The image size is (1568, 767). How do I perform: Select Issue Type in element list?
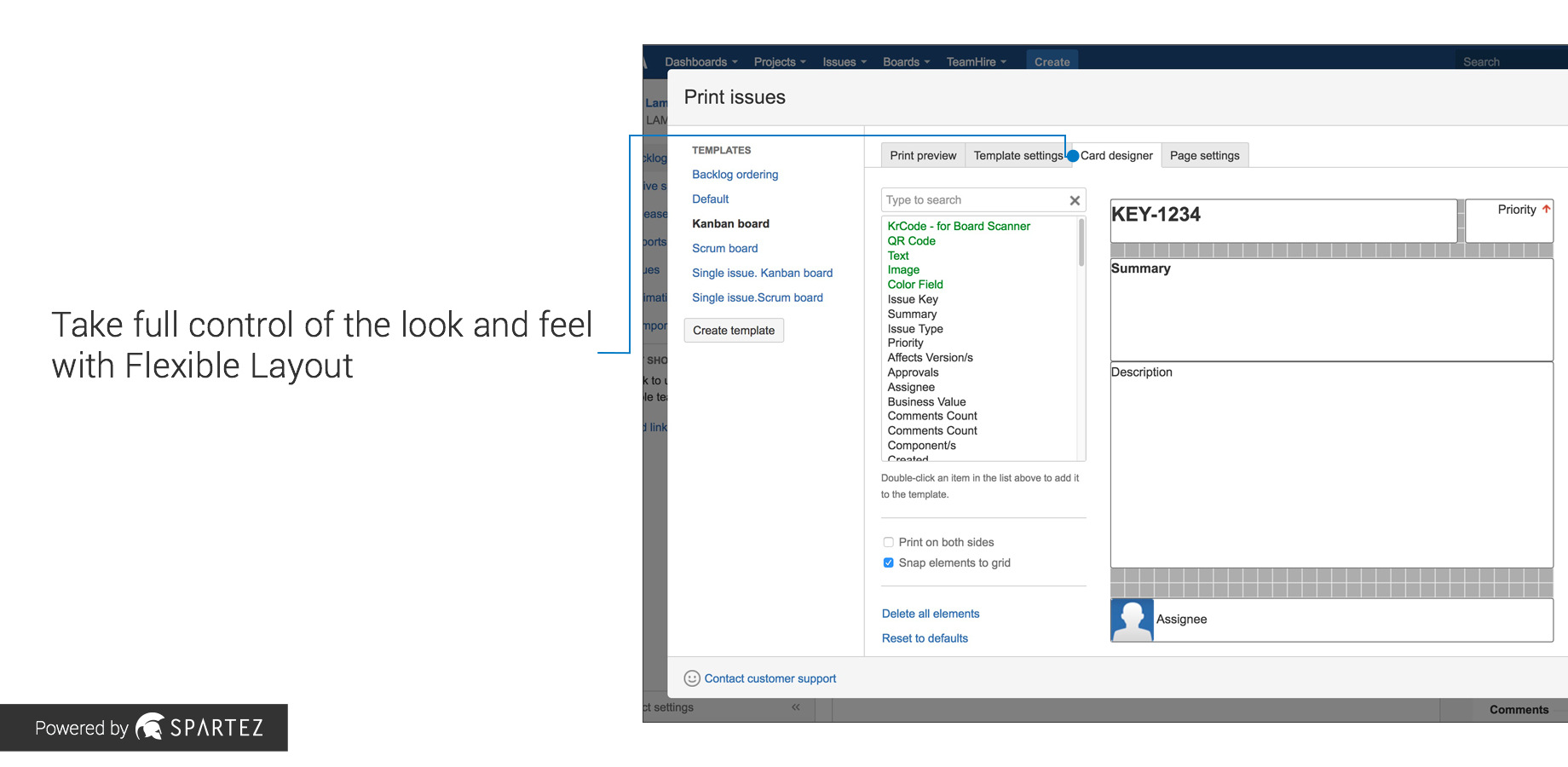click(x=915, y=329)
